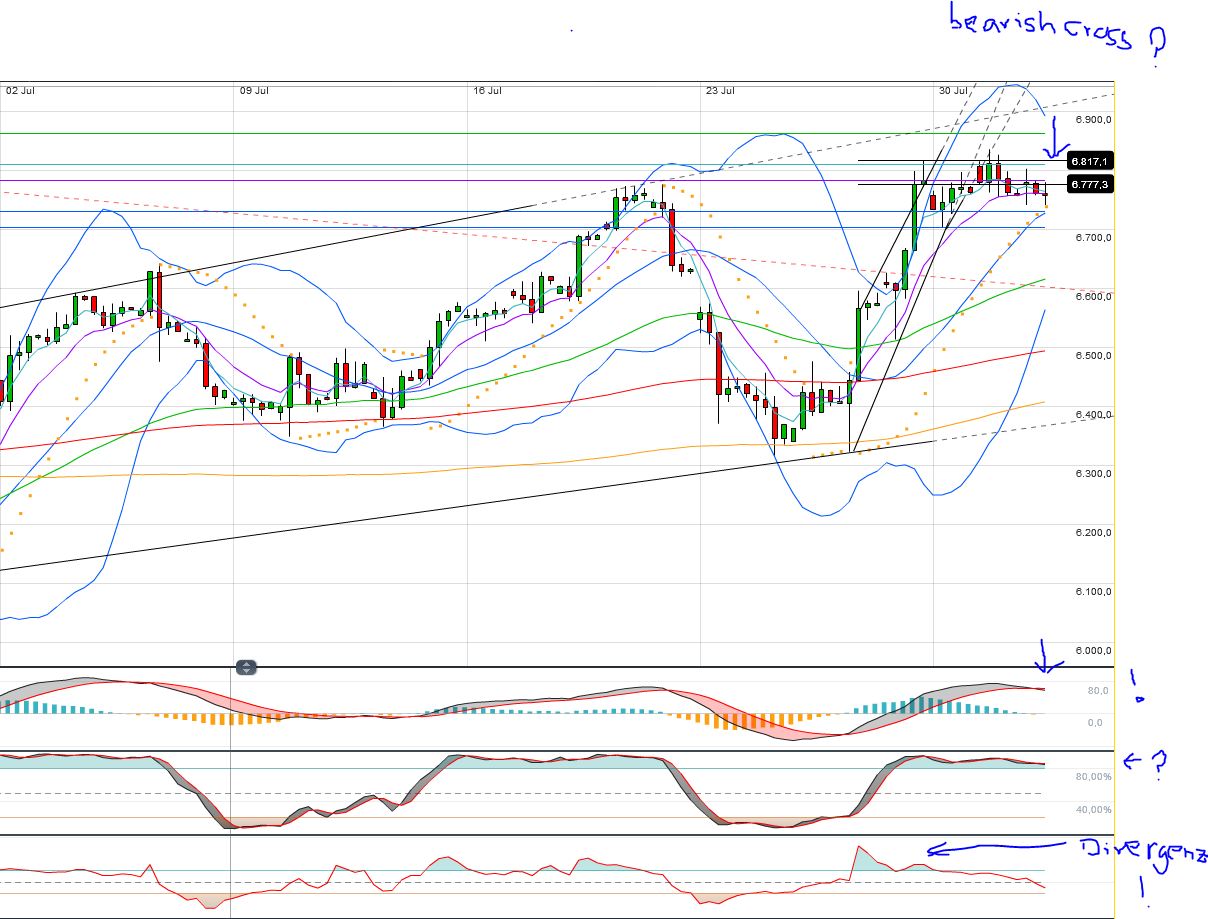1208x919 pixels.
Task: Click the 6.900,0 price axis value
Action: [1092, 120]
